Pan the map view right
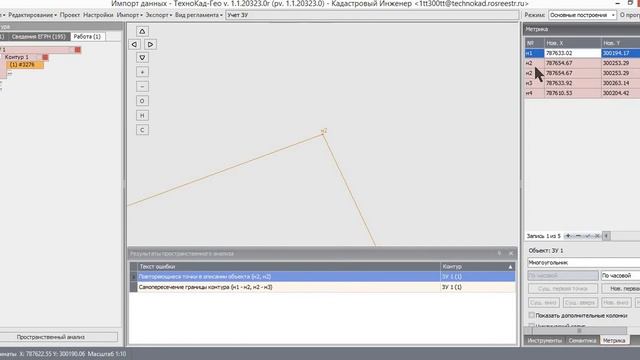Viewport: 640px width, 360px height. tap(150, 44)
